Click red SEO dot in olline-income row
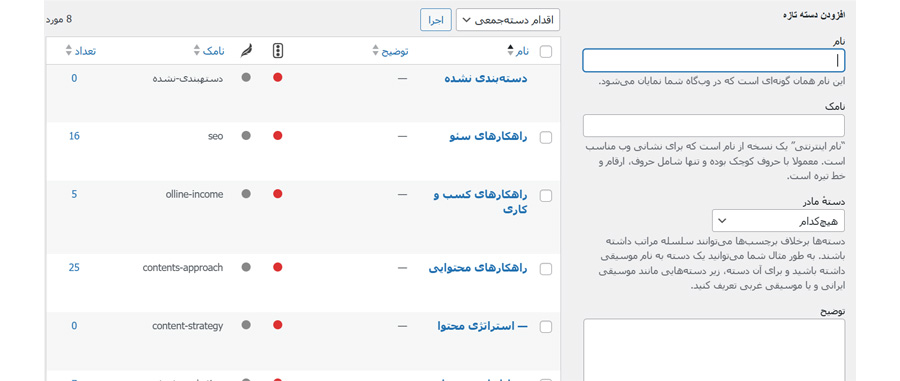This screenshot has height=381, width=900. (278, 194)
